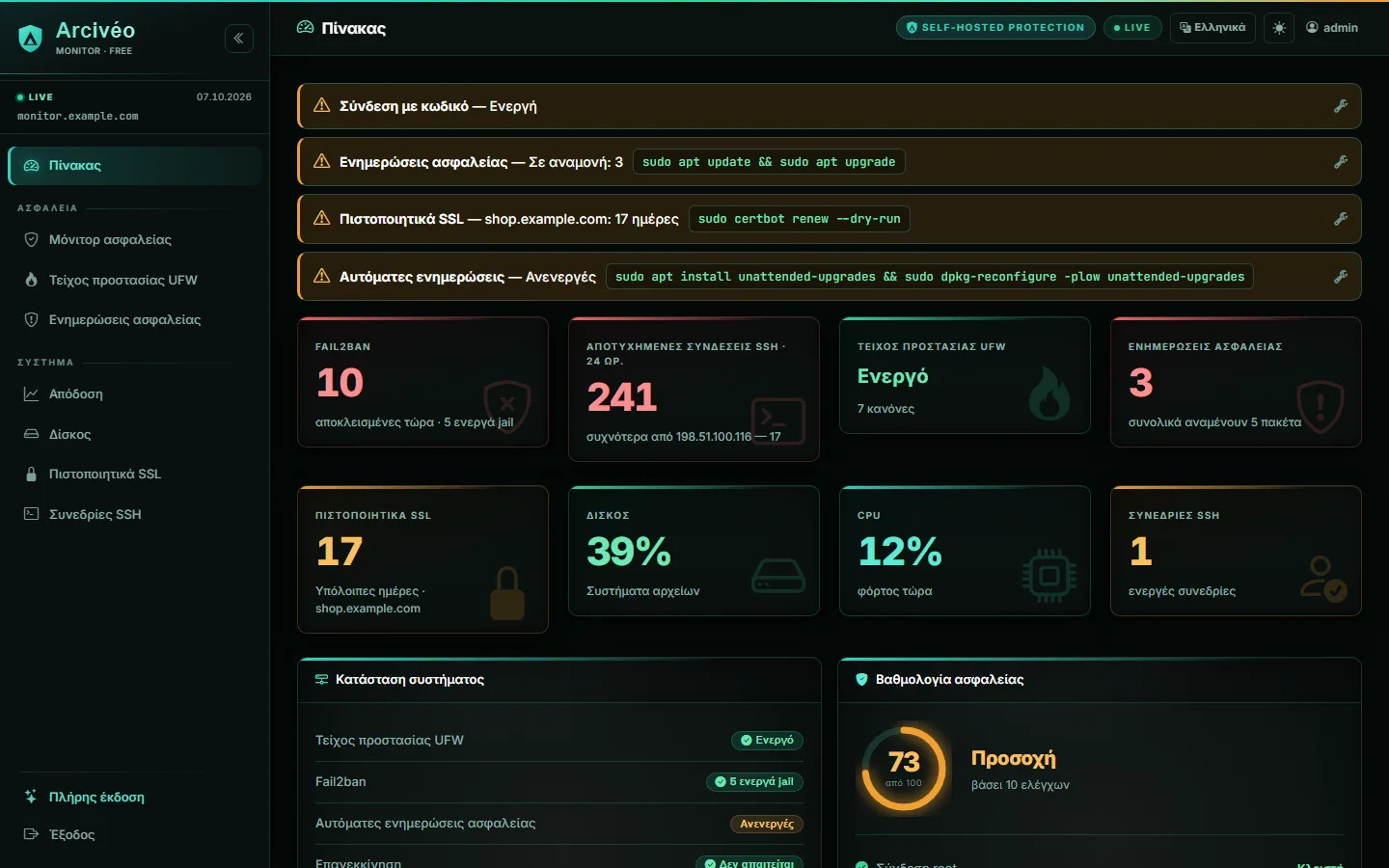
Task: Click the LIVE status badge in header
Action: pyautogui.click(x=1132, y=28)
